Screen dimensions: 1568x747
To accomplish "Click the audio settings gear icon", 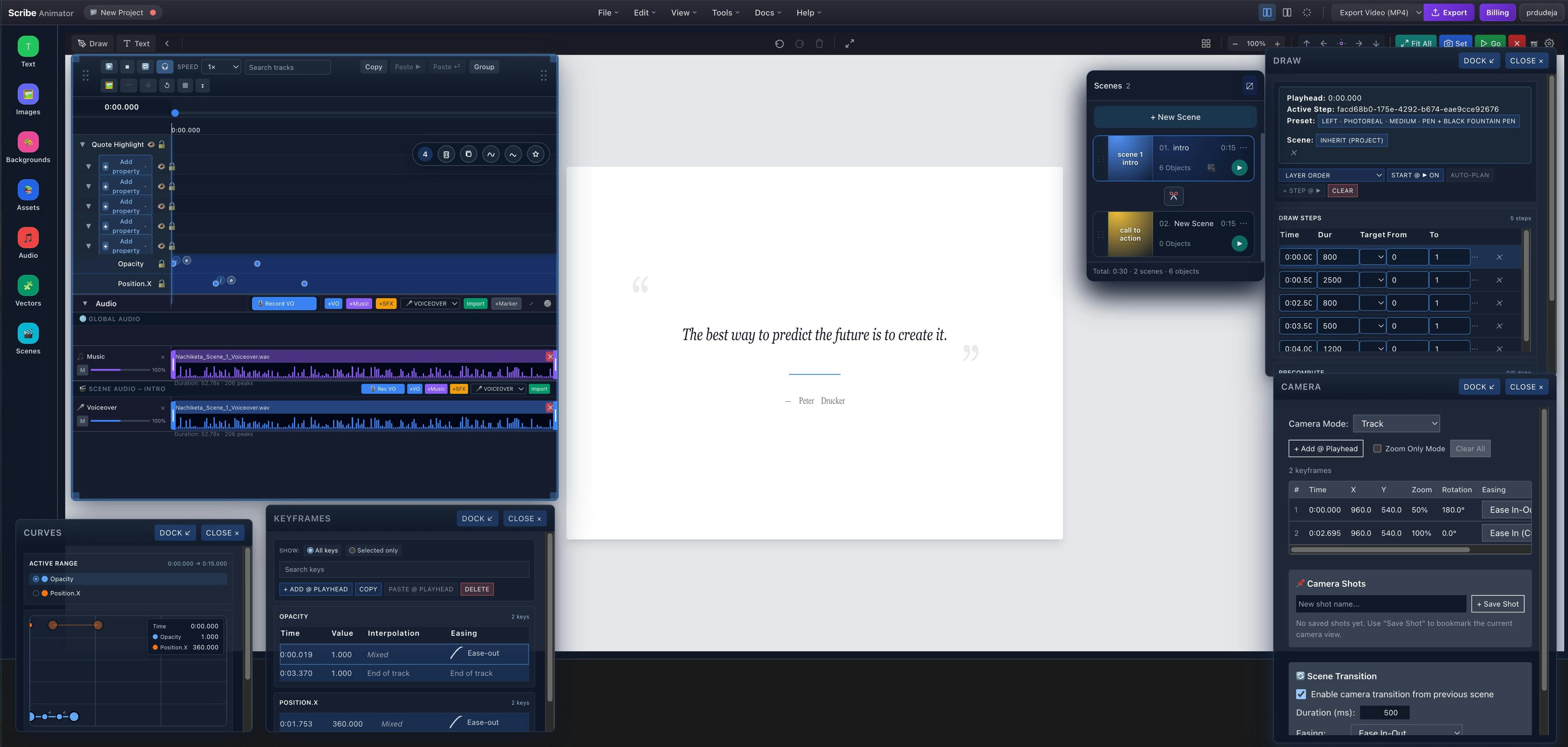I will 547,304.
